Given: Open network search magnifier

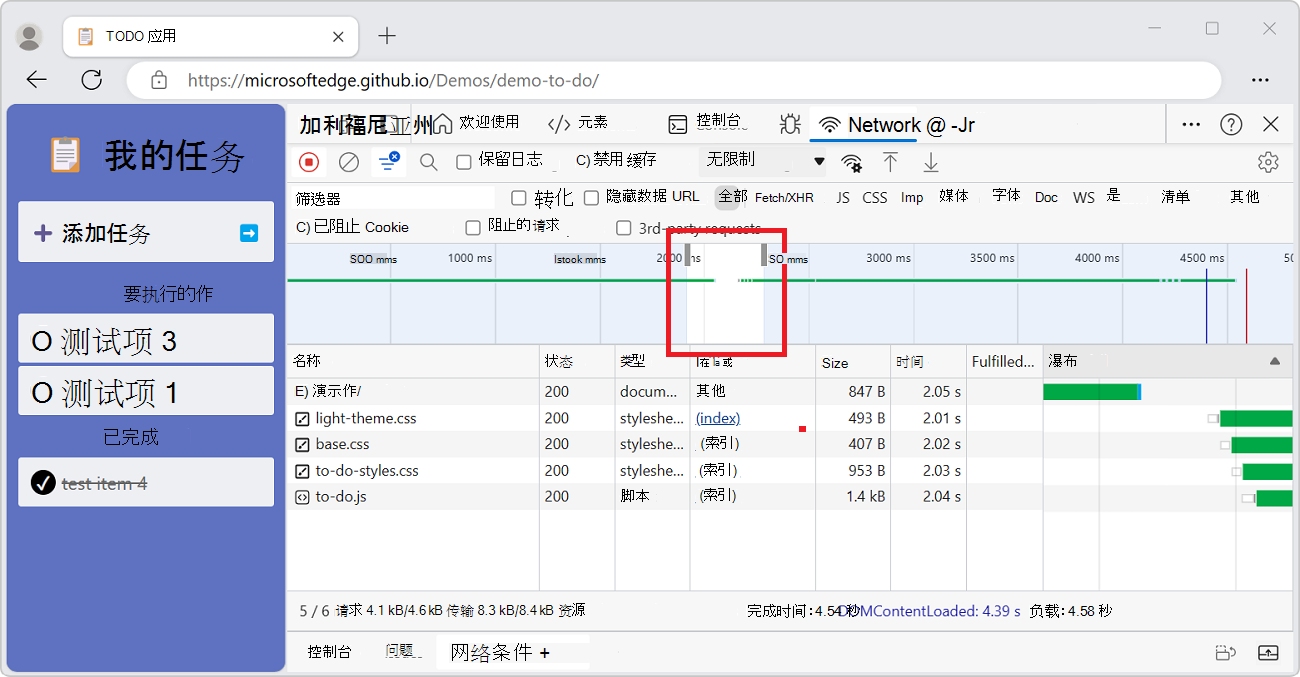Looking at the screenshot, I should click(x=428, y=162).
